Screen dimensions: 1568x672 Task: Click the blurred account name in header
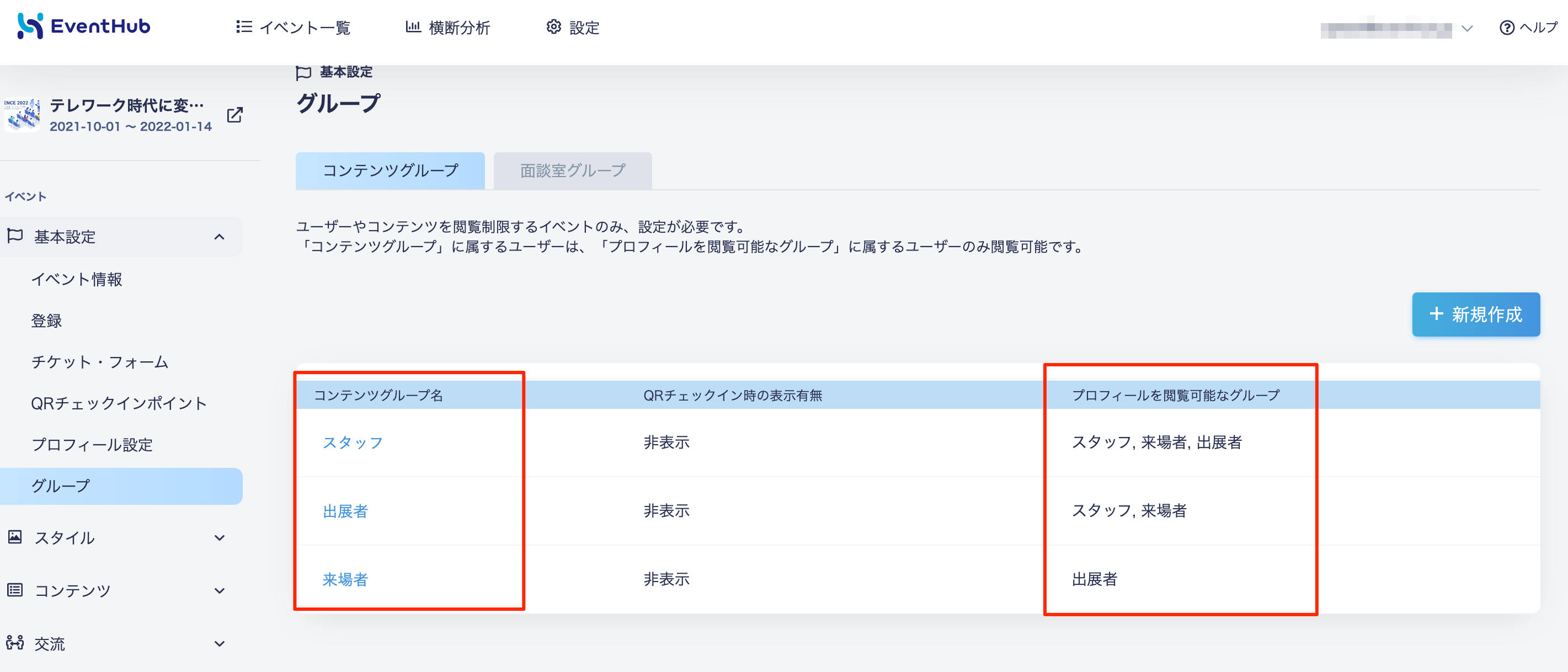(1385, 28)
